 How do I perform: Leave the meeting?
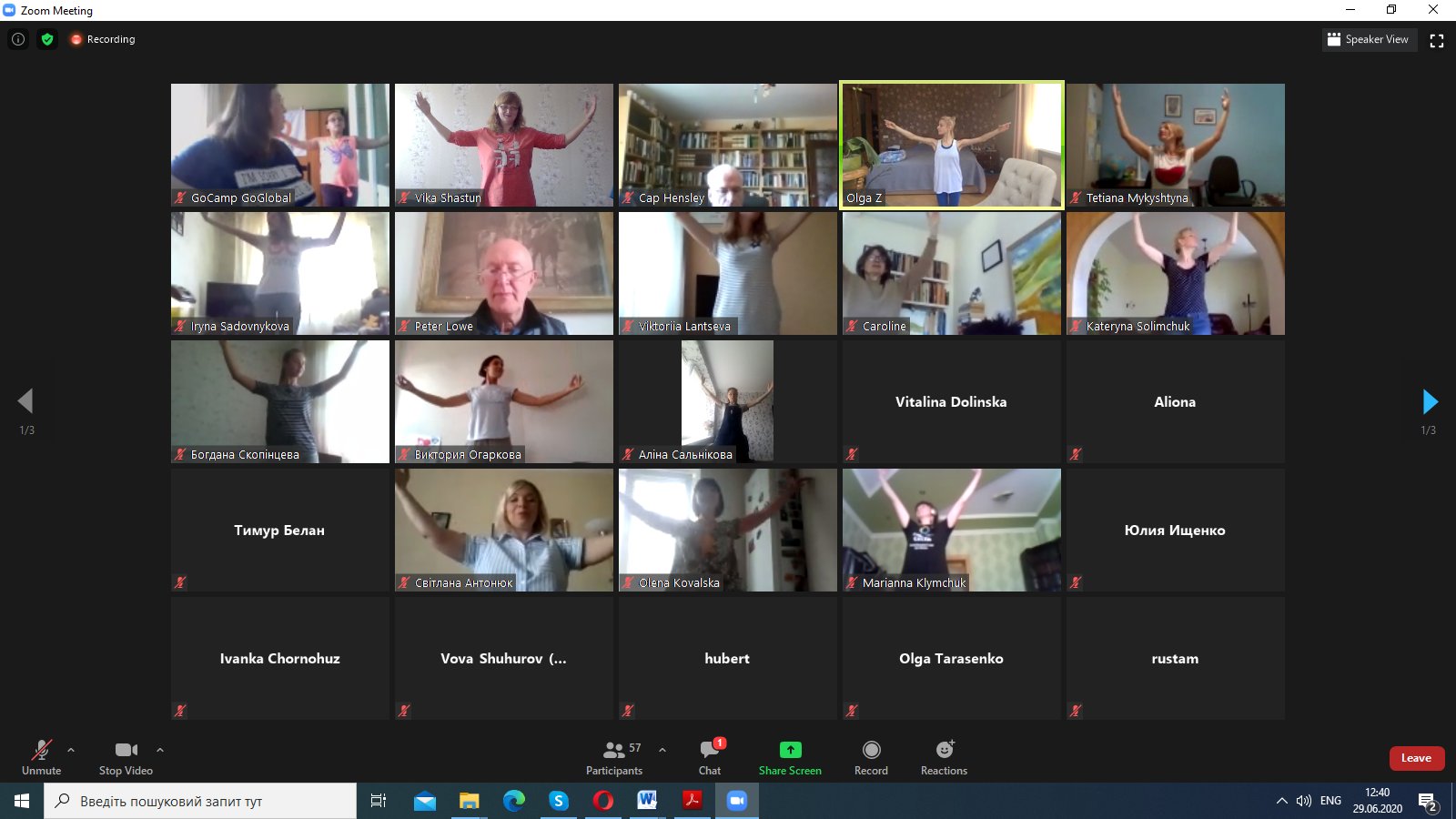point(1416,758)
